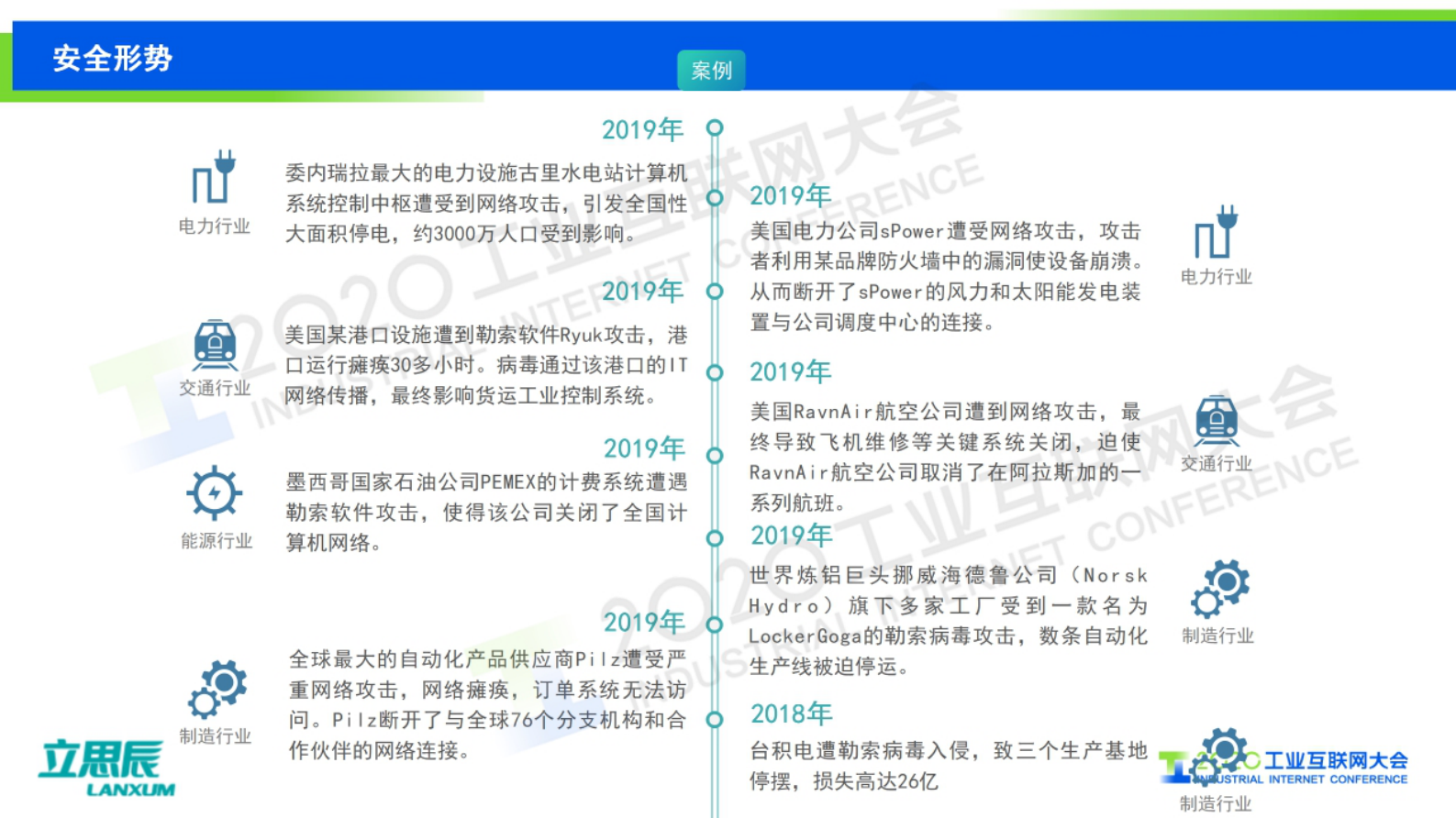Select the timeline dot for the Pilz attack
Image resolution: width=1456 pixels, height=818 pixels.
pyautogui.click(x=715, y=625)
